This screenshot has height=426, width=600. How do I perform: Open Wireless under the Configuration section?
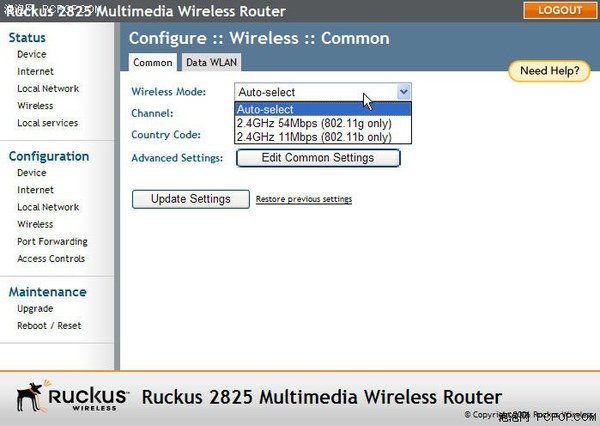tap(35, 225)
